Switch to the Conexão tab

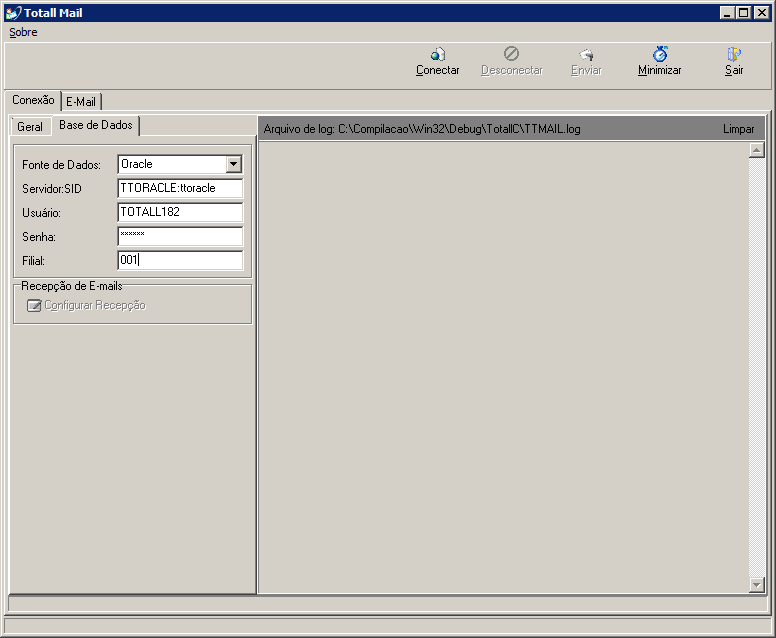(x=33, y=100)
